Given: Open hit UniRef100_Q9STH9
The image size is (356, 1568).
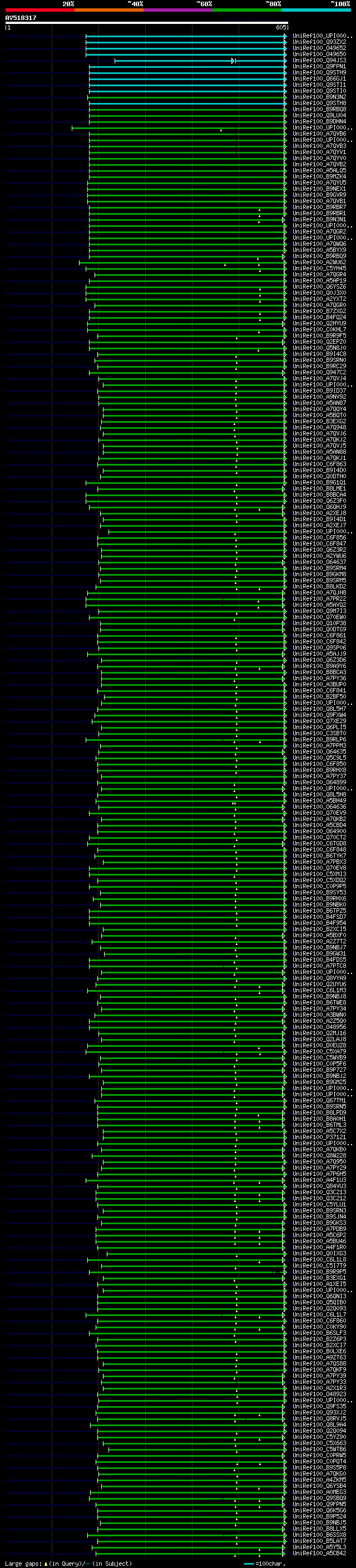Looking at the screenshot, I should pos(319,72).
